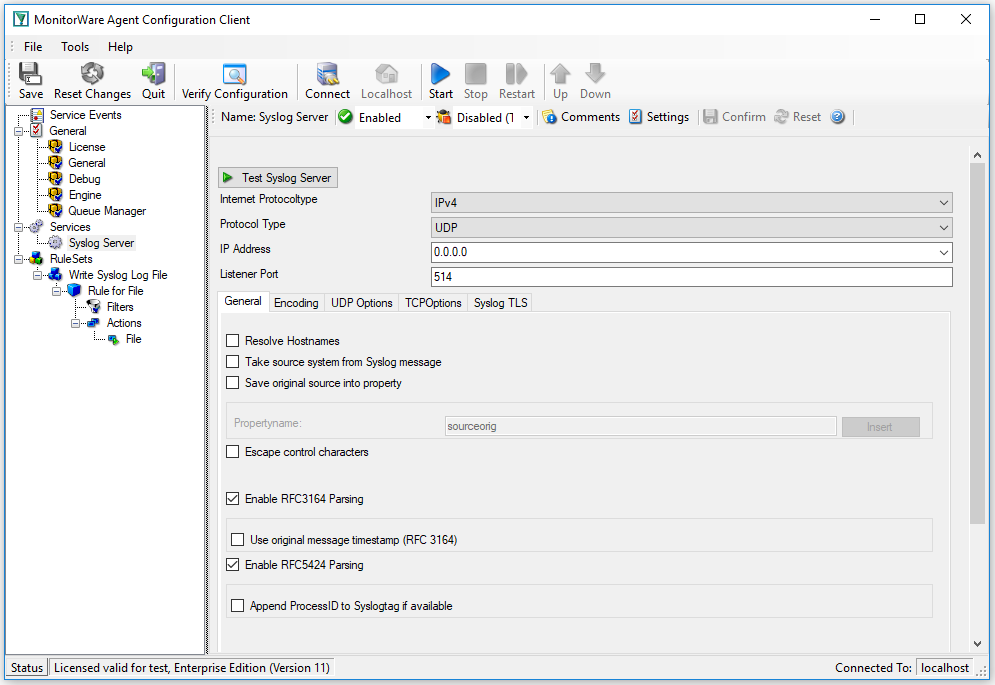This screenshot has width=995, height=685.
Task: Click the blue help question mark icon
Action: click(838, 117)
